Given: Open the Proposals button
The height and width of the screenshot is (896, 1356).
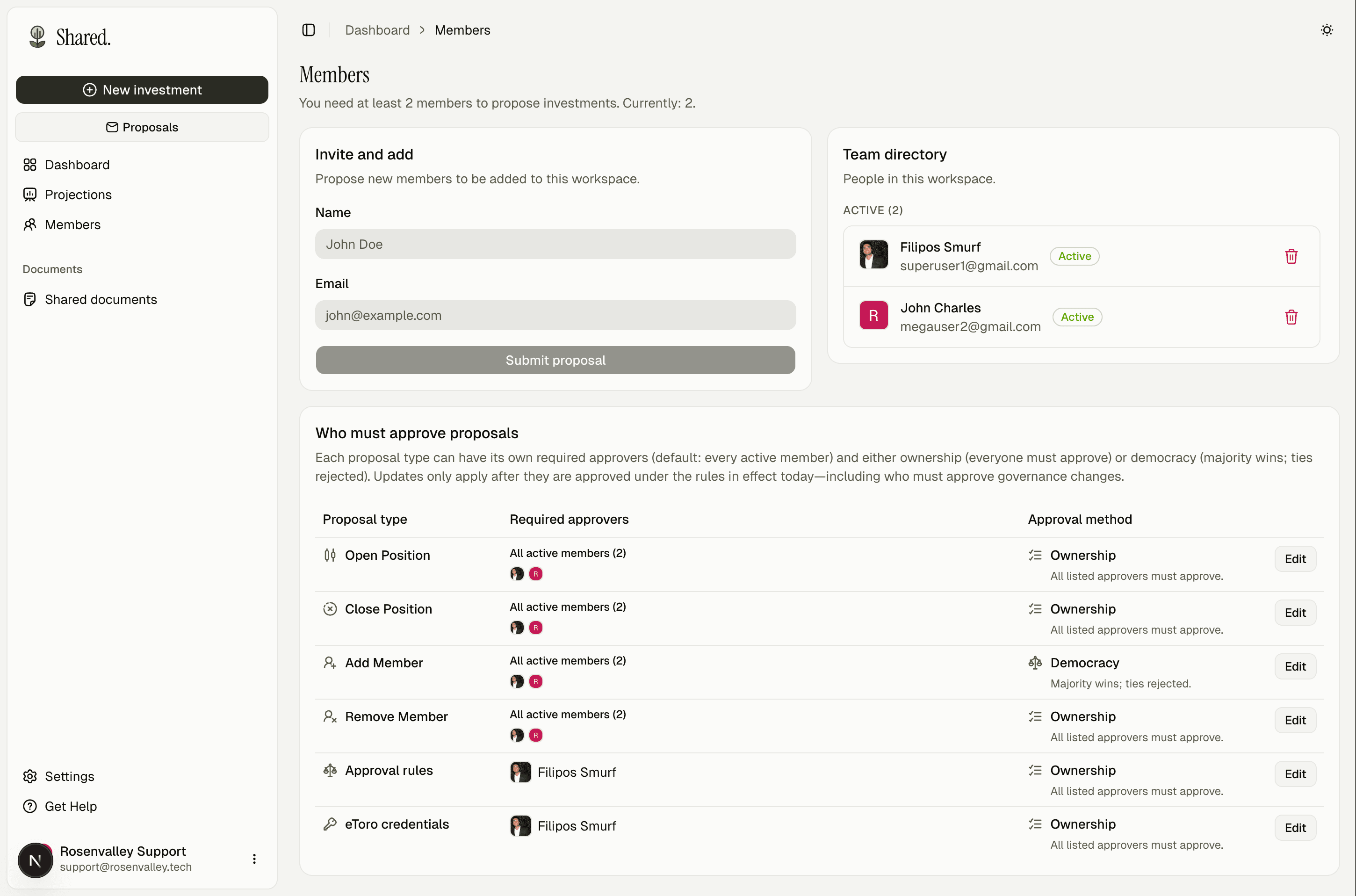Looking at the screenshot, I should coord(142,127).
